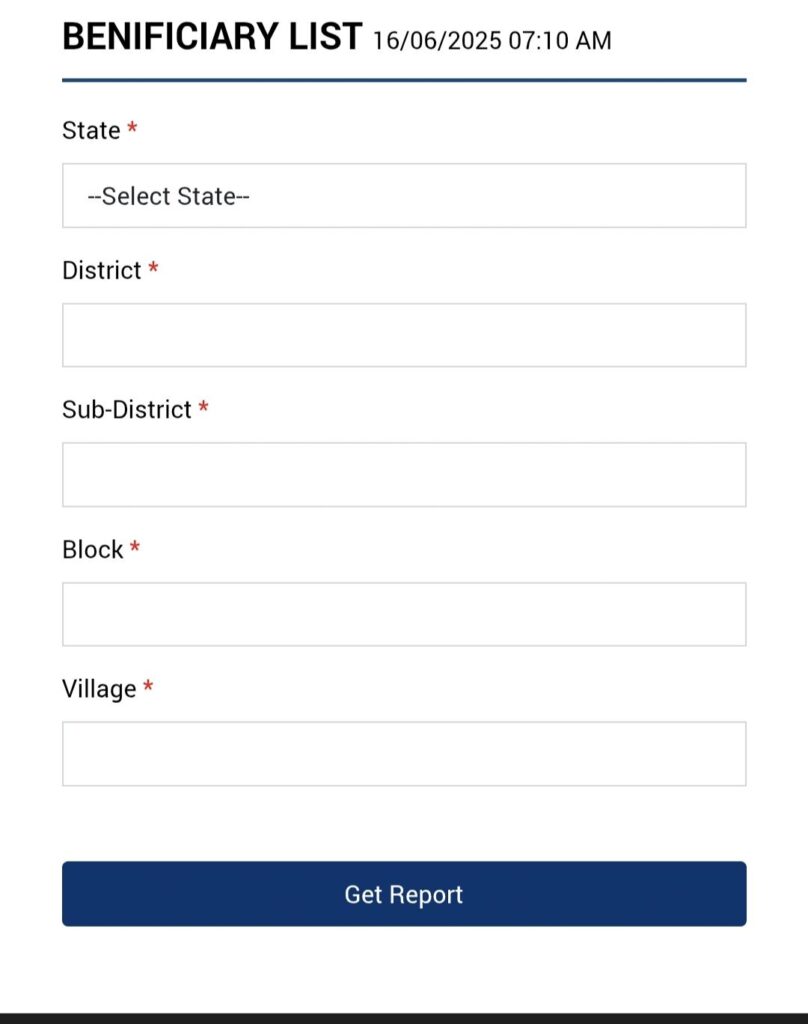Screen dimensions: 808x1024
Task: Open the Select State dropdown
Action: click(404, 195)
